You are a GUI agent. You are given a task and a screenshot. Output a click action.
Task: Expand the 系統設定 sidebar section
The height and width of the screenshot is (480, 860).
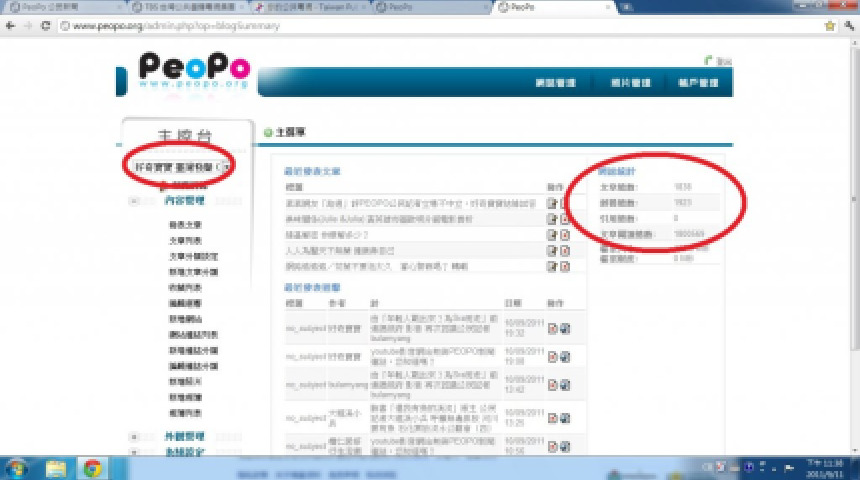coord(134,452)
